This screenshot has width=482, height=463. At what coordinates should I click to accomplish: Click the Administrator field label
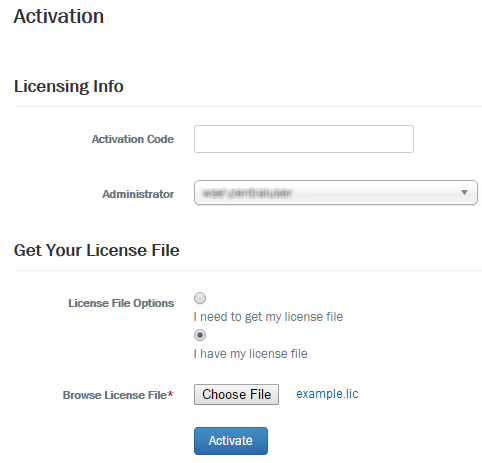tap(138, 194)
